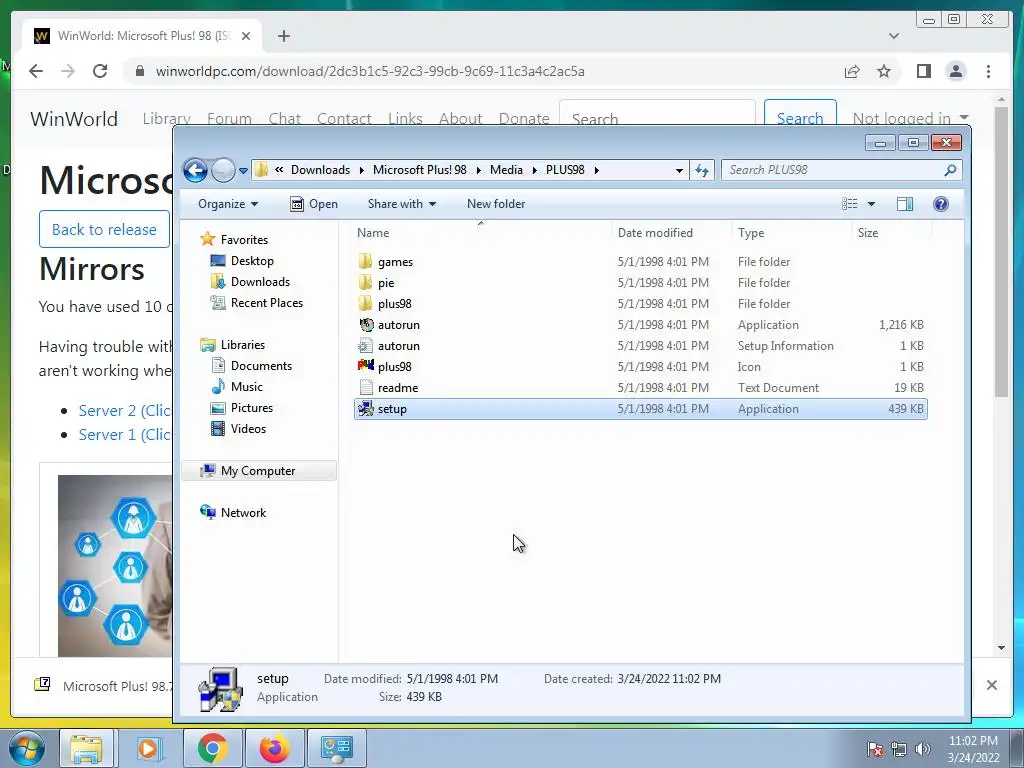Screen dimensions: 1024x768
Task: Click the Network icon in sidebar
Action: click(208, 513)
